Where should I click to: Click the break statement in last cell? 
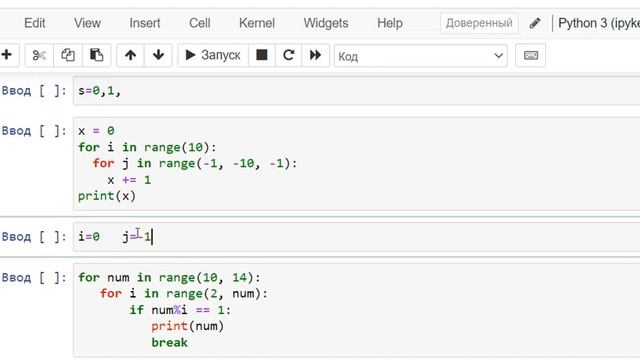click(169, 342)
